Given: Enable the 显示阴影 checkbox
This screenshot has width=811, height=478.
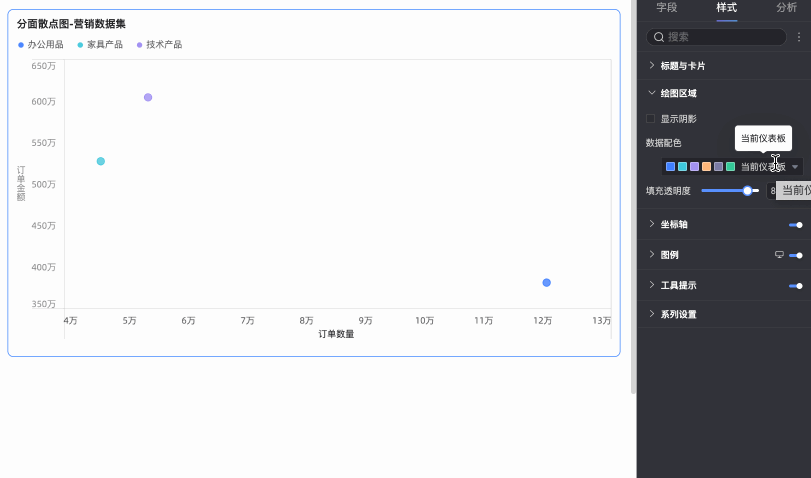Looking at the screenshot, I should [x=651, y=118].
